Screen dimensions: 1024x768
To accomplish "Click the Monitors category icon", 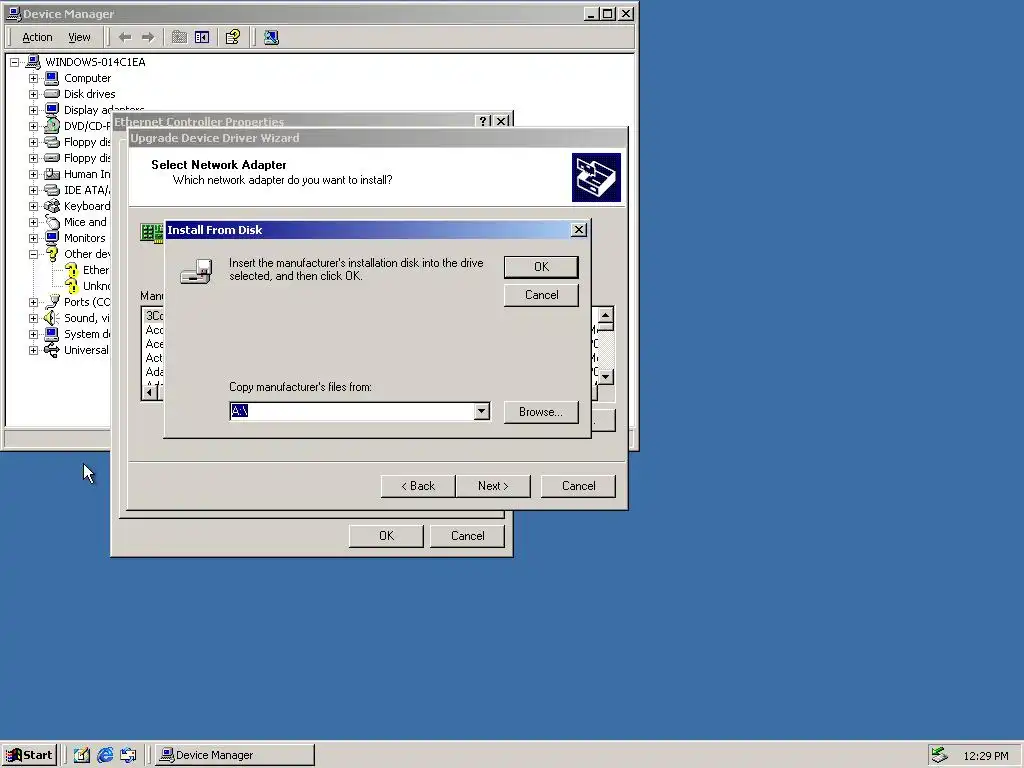I will point(52,238).
